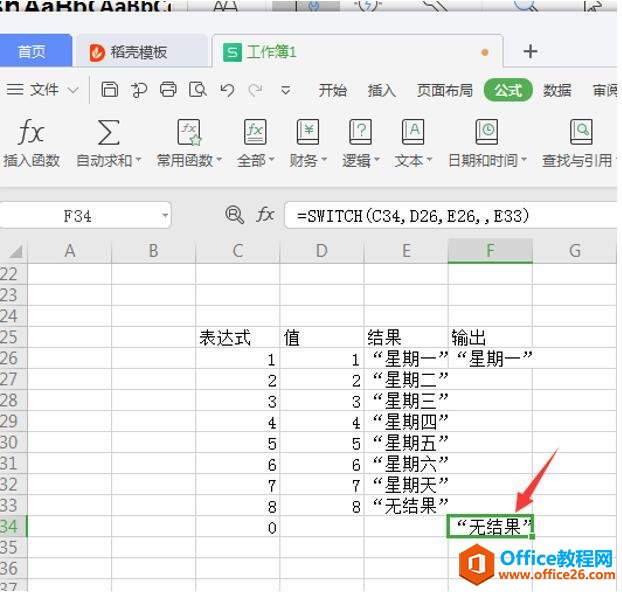
Task: Click cell C31 containing 6
Action: [238, 464]
